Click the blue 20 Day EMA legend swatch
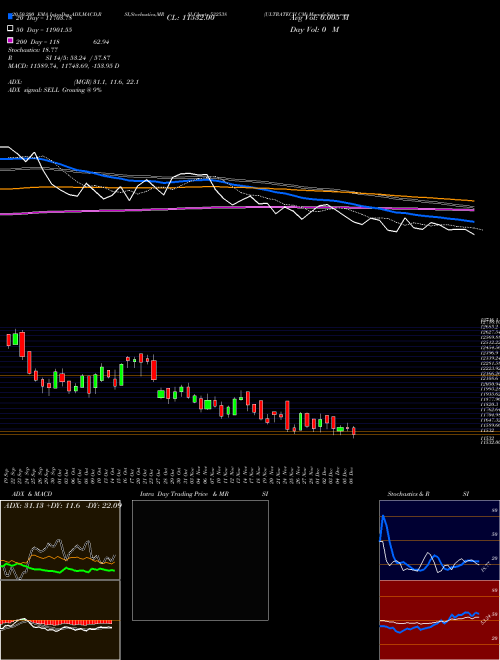500x660 pixels. point(10,16)
